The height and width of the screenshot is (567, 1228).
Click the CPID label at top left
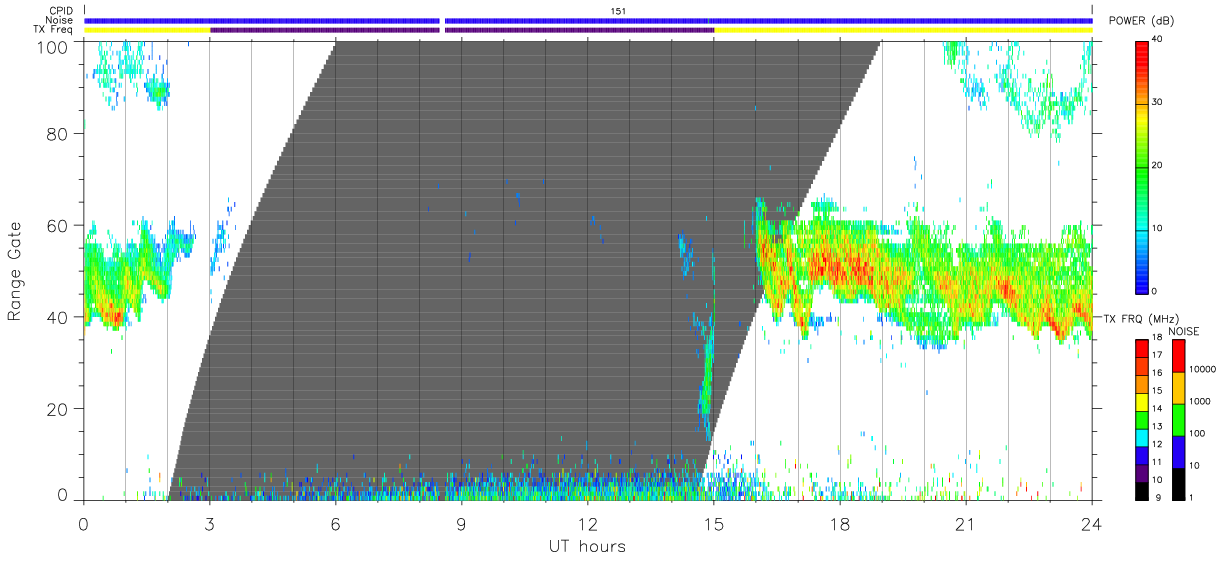pyautogui.click(x=61, y=11)
